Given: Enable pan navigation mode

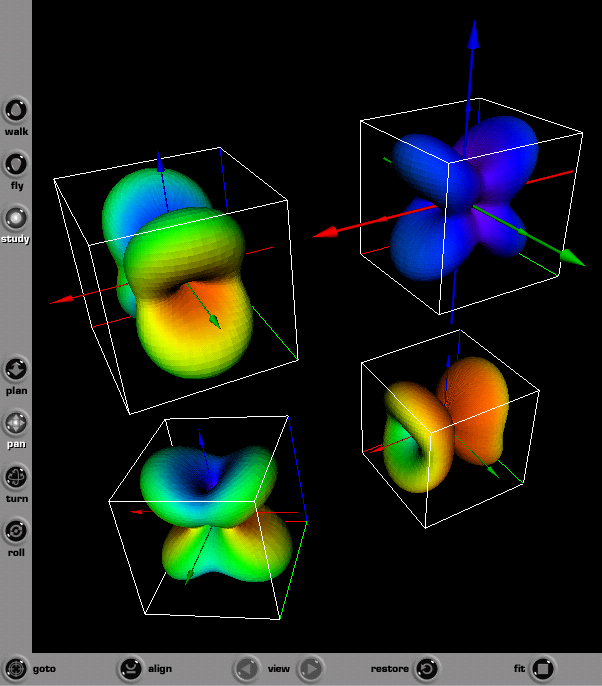Looking at the screenshot, I should tap(16, 423).
